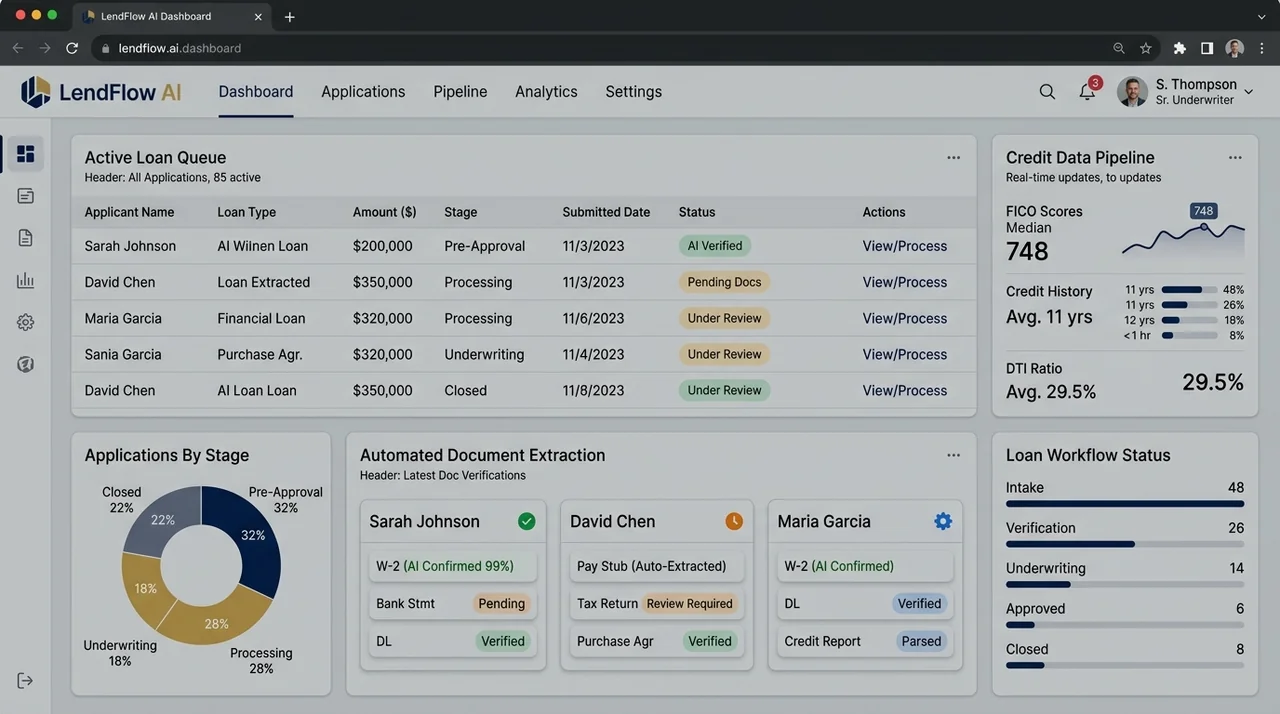Click browser back arrow
Image resolution: width=1280 pixels, height=714 pixels.
click(18, 48)
